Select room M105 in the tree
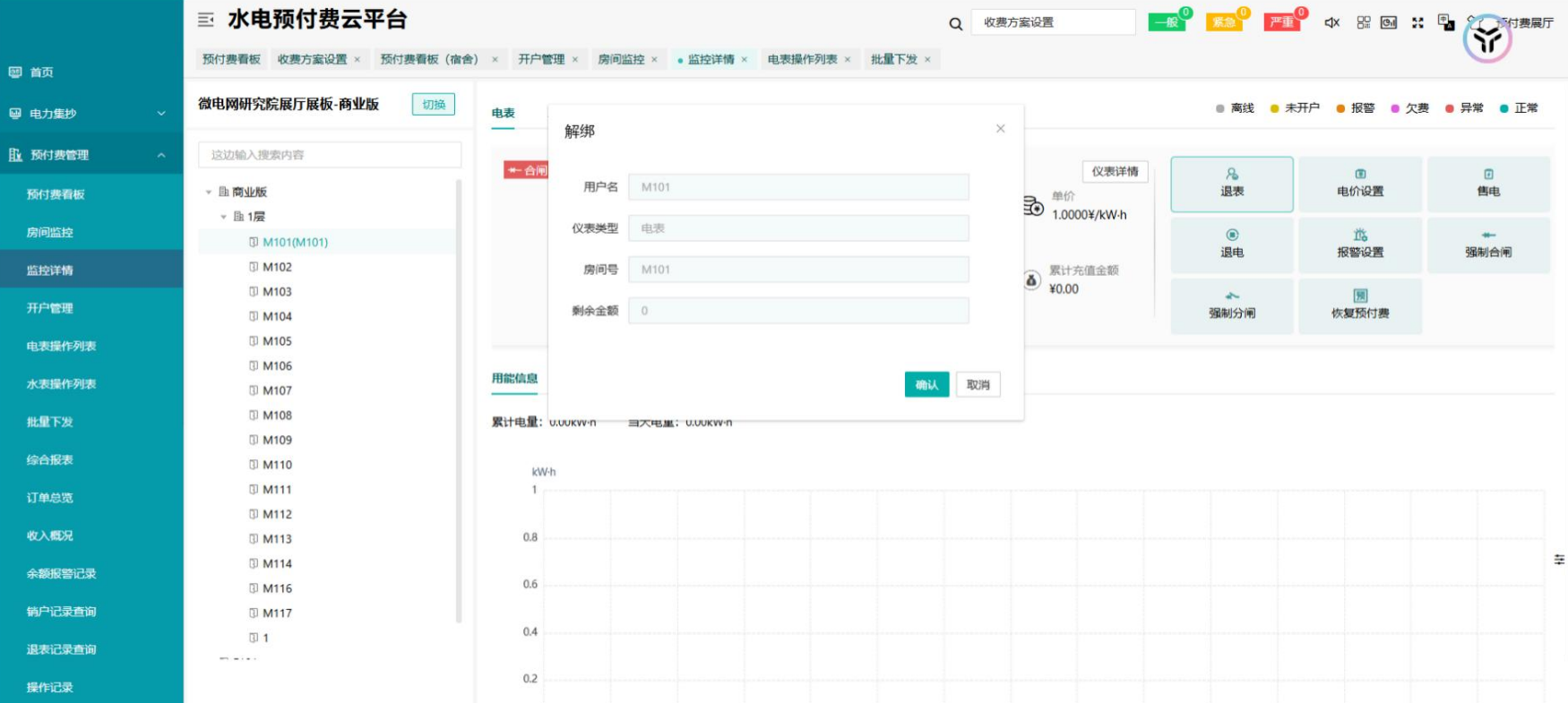The height and width of the screenshot is (703, 1568). point(277,341)
